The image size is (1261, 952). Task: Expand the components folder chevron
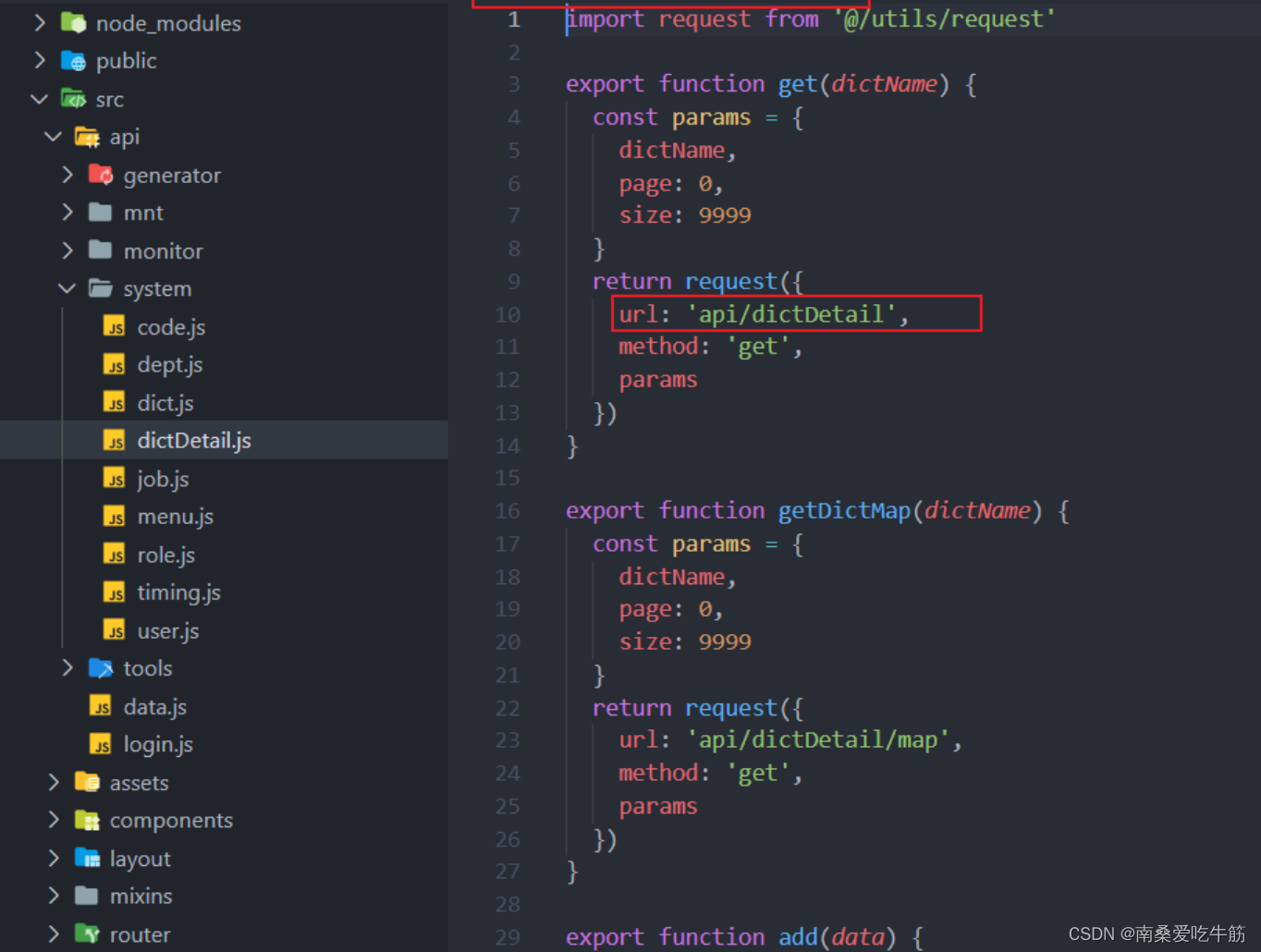(54, 820)
